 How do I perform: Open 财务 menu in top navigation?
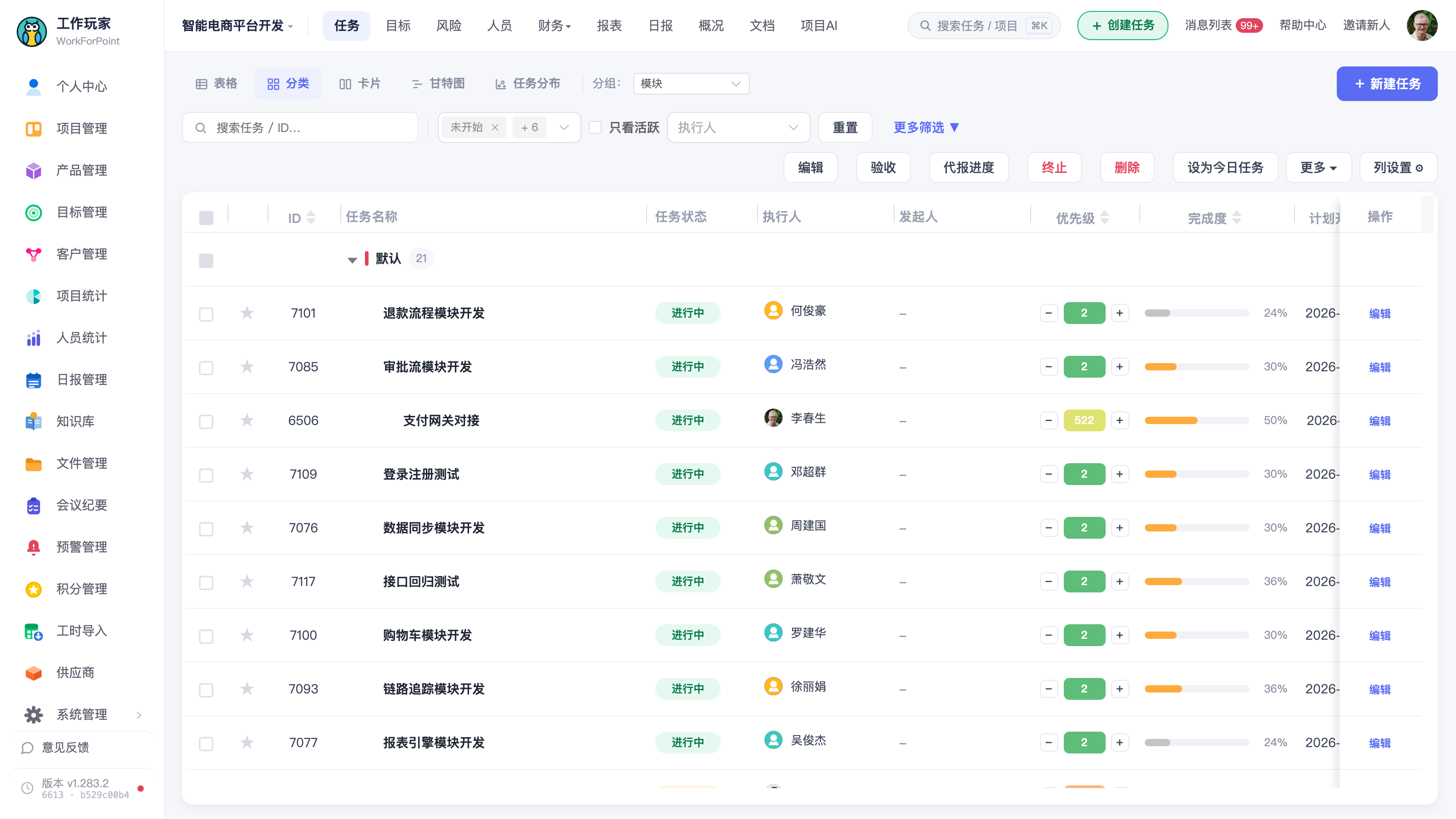(554, 25)
